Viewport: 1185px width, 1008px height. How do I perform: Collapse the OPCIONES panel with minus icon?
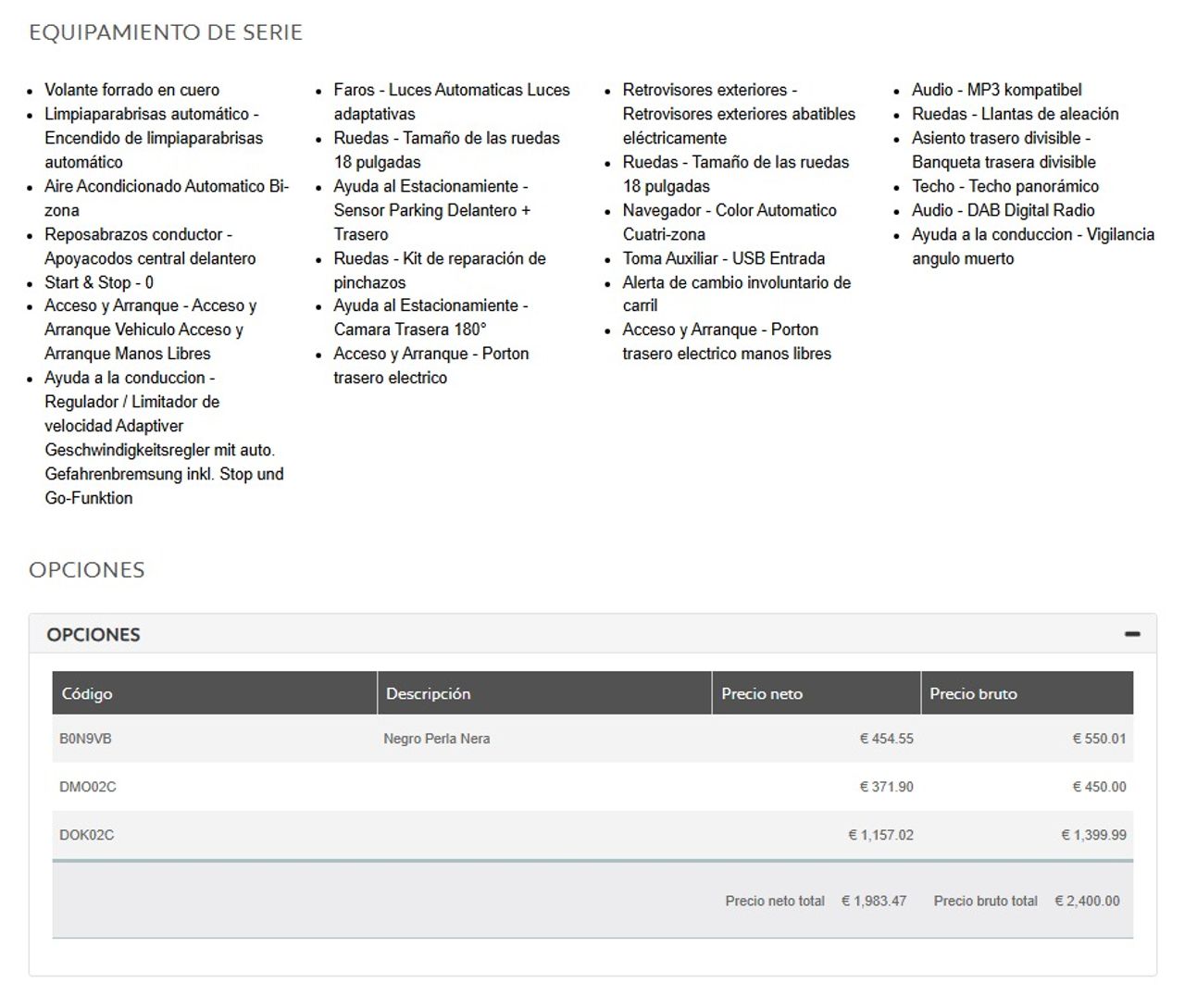tap(1131, 634)
